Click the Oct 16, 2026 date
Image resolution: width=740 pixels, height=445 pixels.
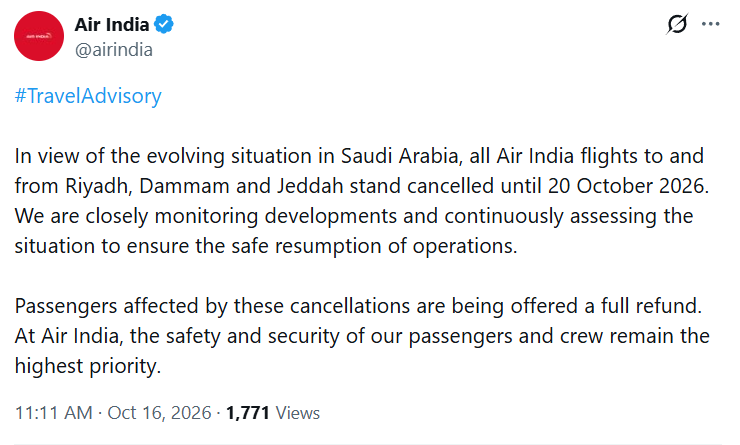click(160, 413)
